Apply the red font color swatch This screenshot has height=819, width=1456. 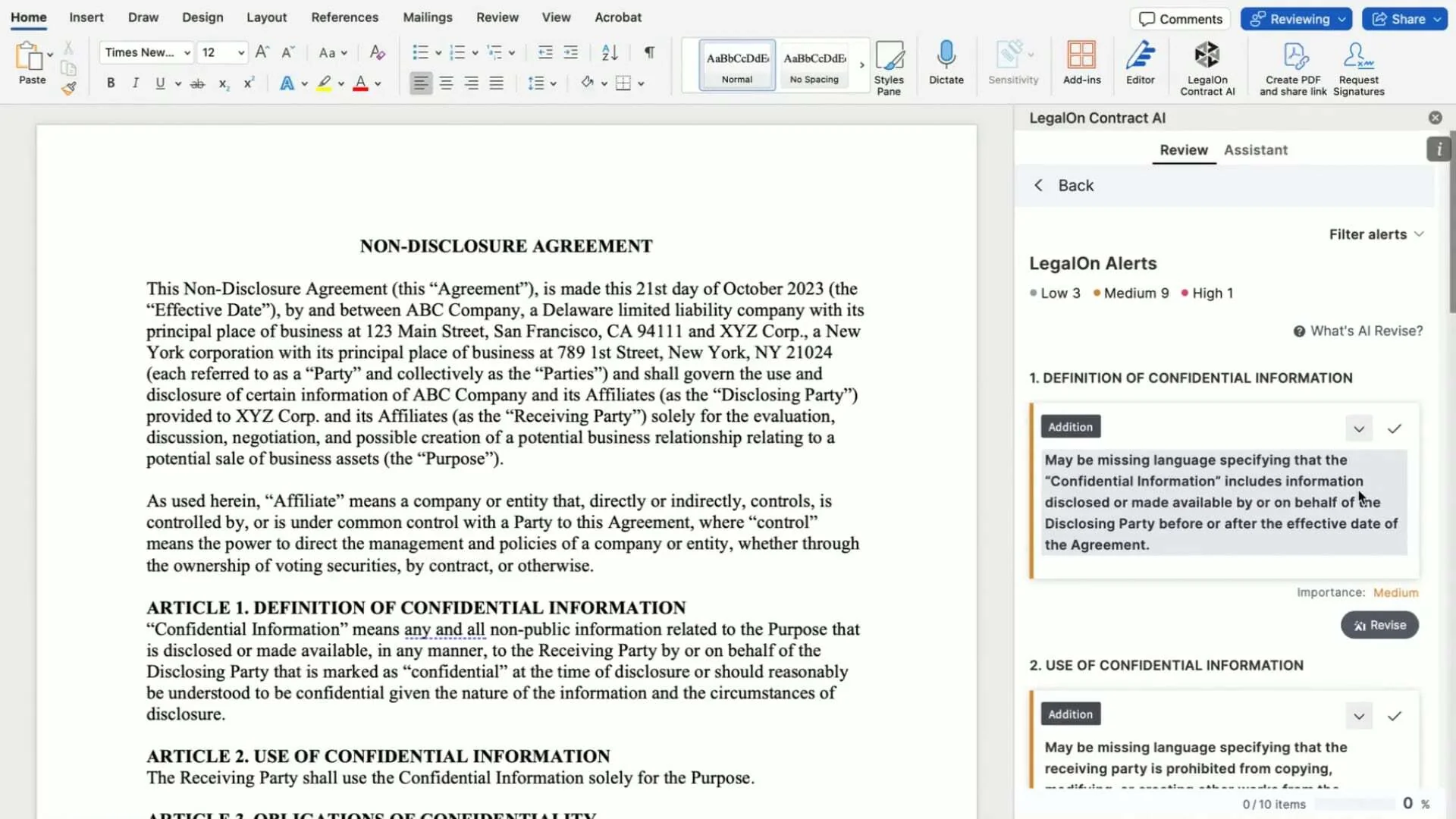coord(361,83)
